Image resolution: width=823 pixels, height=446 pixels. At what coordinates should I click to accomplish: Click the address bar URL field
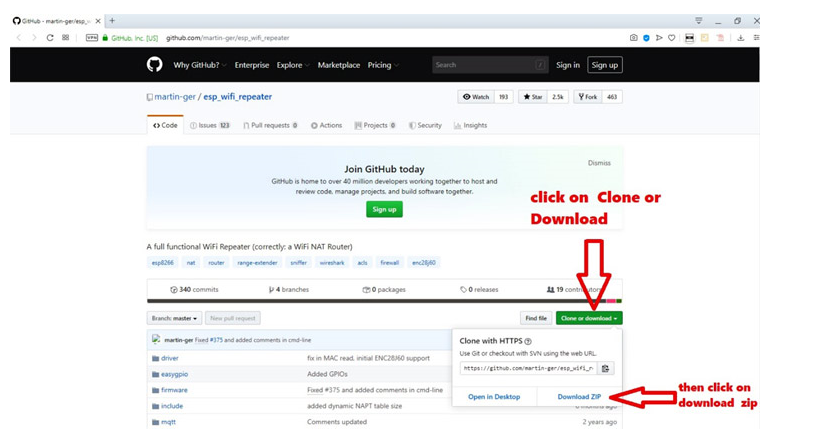(227, 38)
